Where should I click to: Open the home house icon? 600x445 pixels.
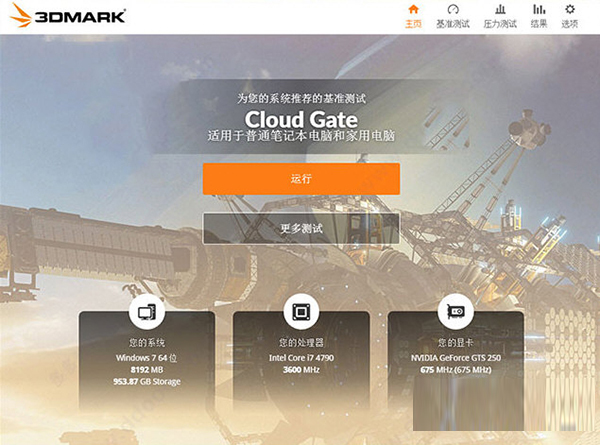[414, 9]
